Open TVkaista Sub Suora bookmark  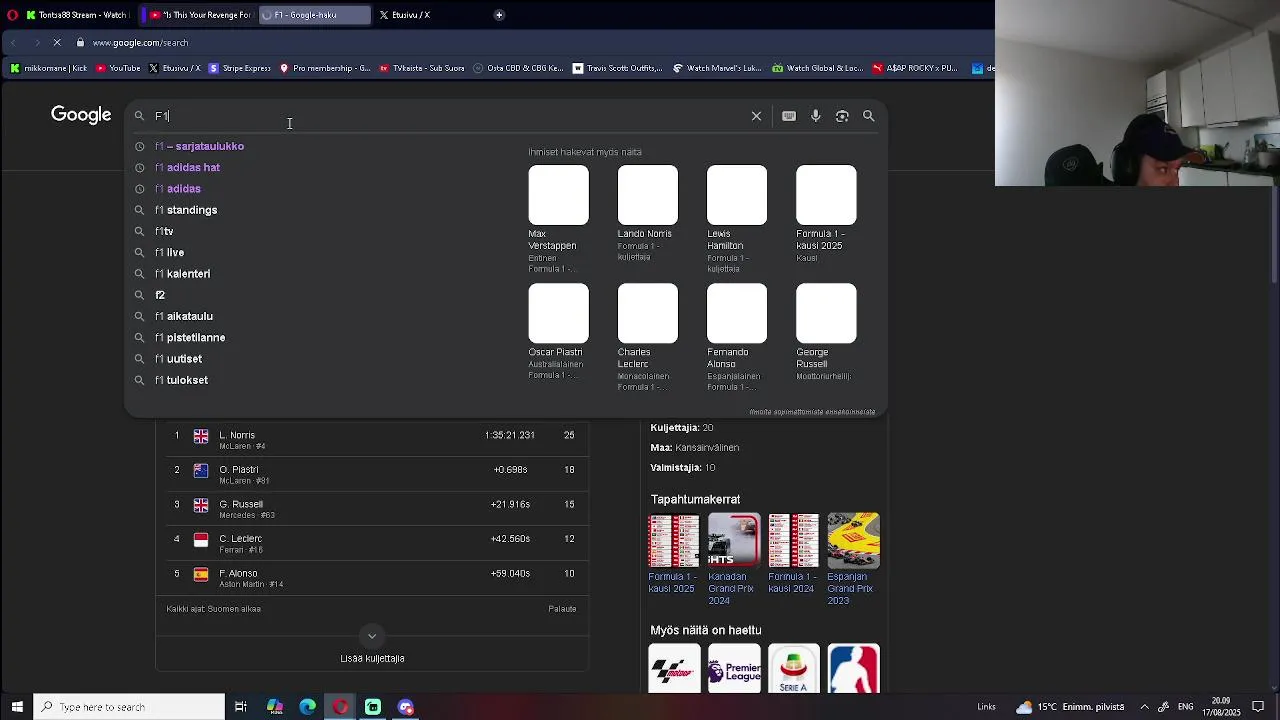coord(421,68)
